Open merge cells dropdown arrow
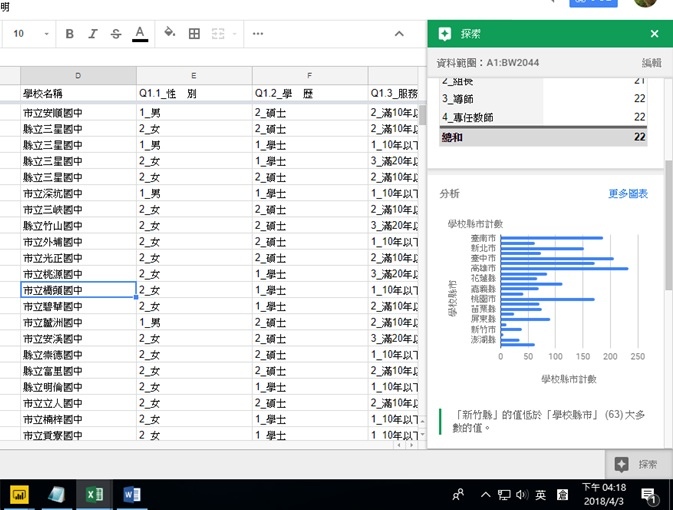 [x=234, y=33]
